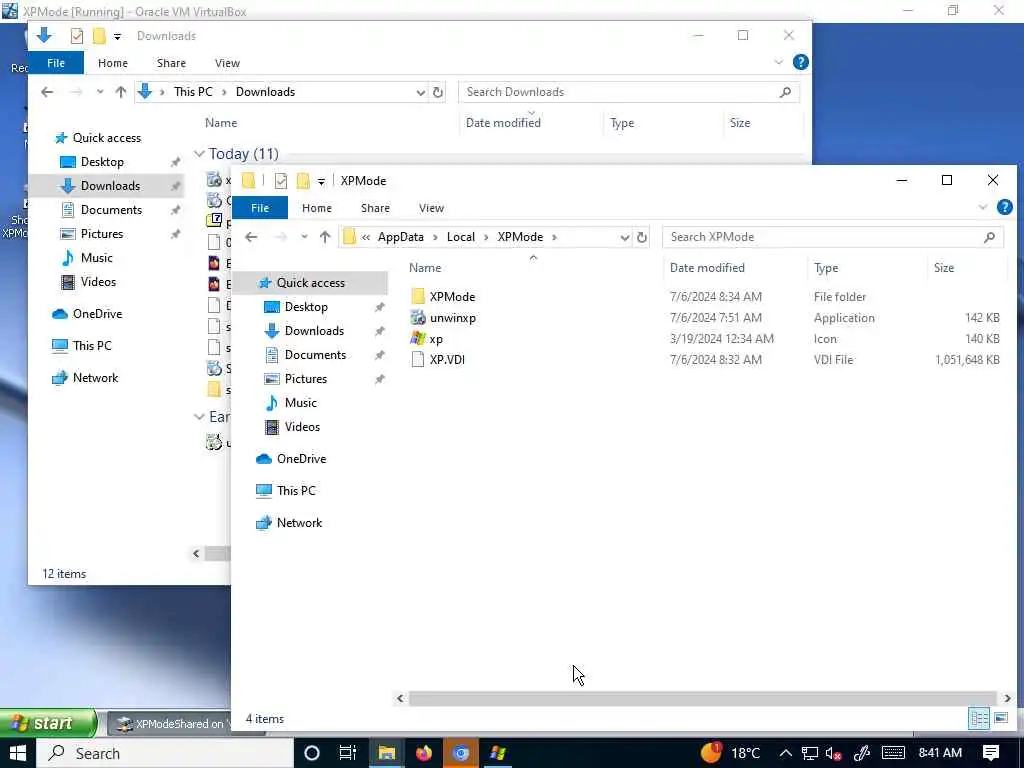
Task: Open Quick Access Toolbar dropdown in Downloads titlebar
Action: coord(117,37)
